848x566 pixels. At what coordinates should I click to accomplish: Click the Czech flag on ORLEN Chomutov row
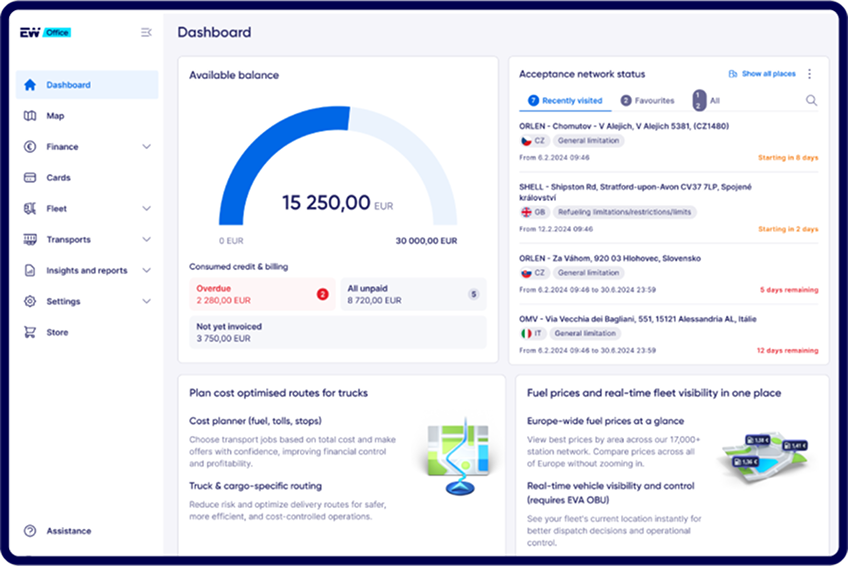point(526,141)
